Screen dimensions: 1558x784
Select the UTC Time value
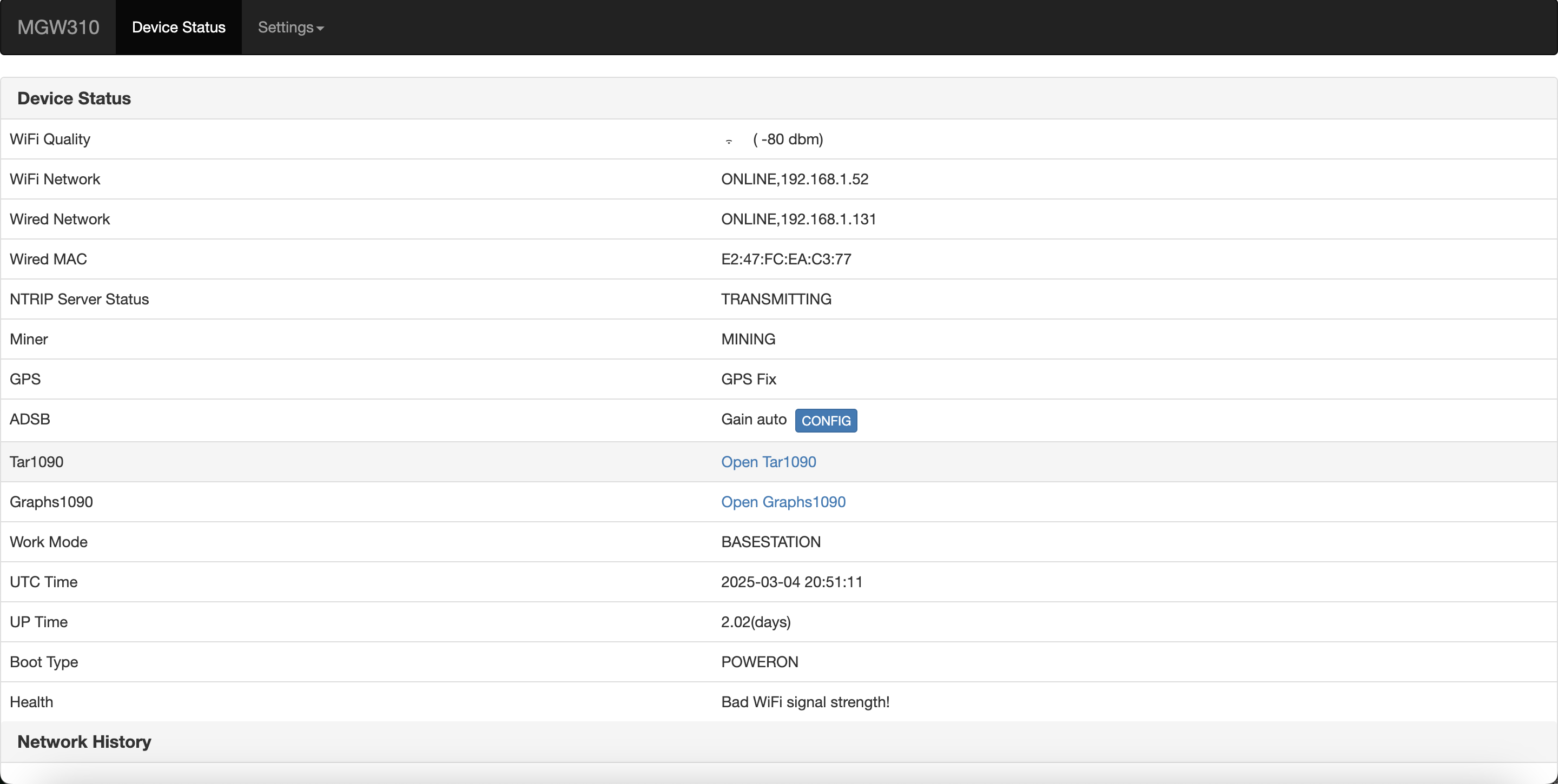[x=791, y=582]
